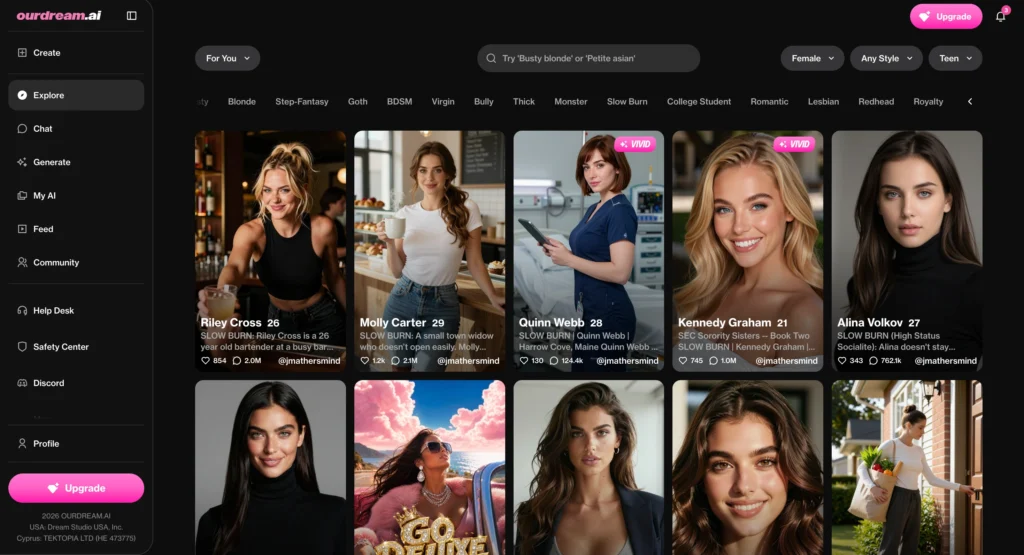Select the Blonde tag

tap(242, 102)
